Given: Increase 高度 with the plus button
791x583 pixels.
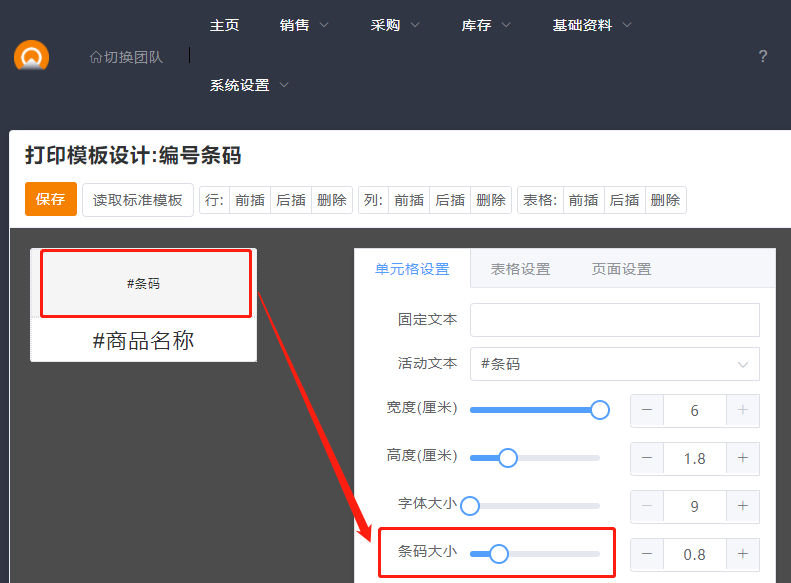Looking at the screenshot, I should click(742, 458).
